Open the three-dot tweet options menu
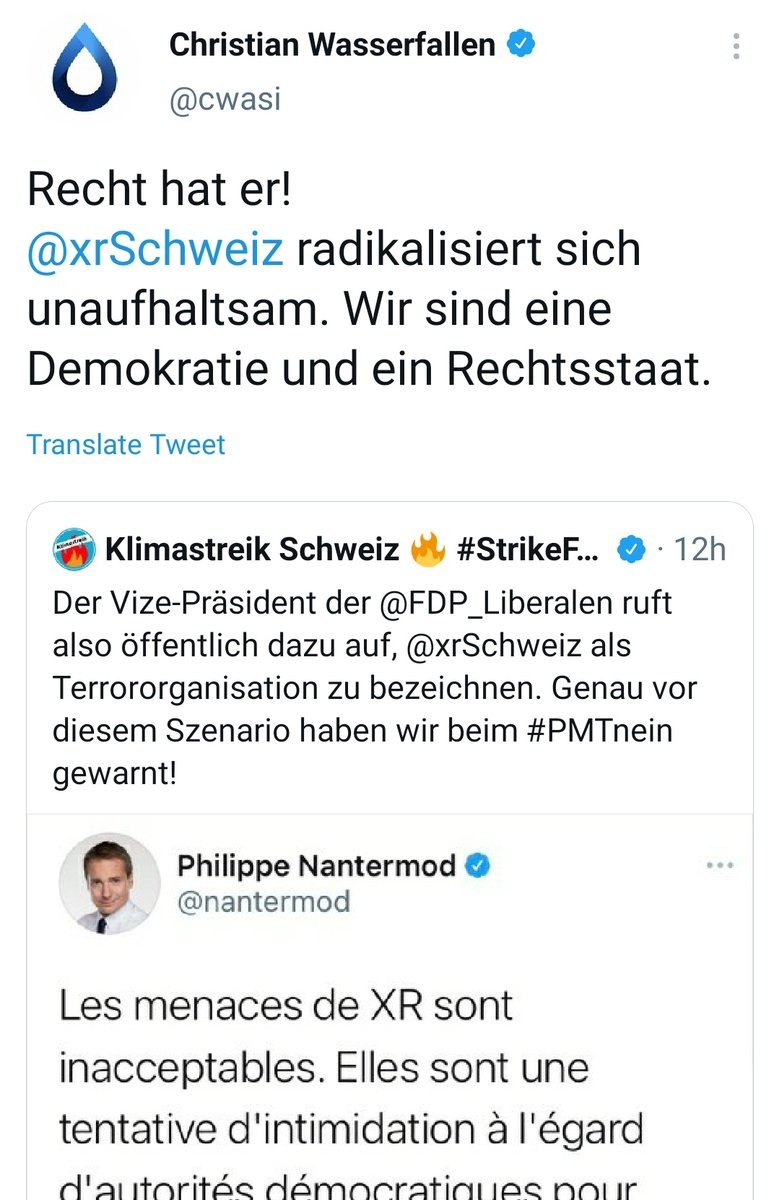Screen dimensions: 774x1200 click(x=736, y=47)
